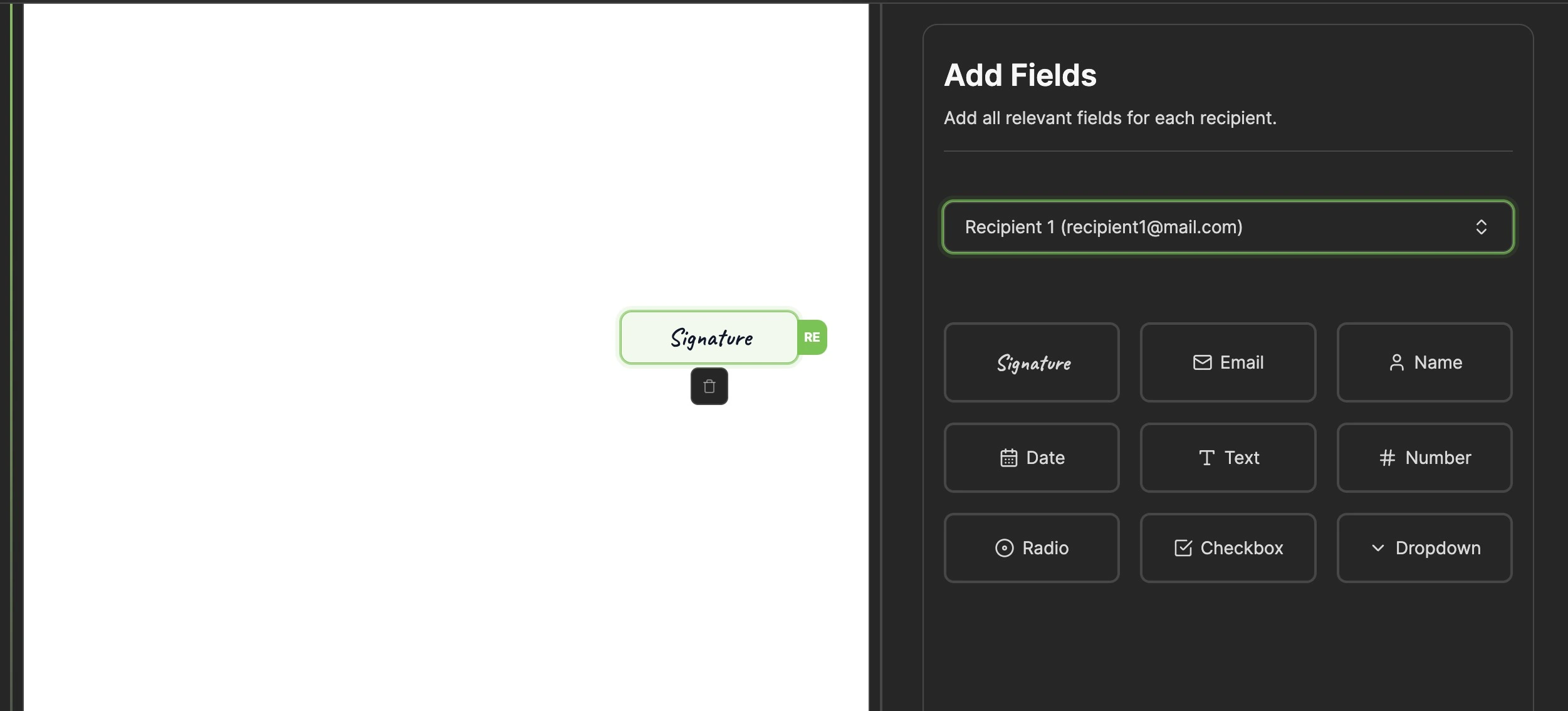Click the Date field icon
Screen dimensions: 1568x711
click(x=1007, y=457)
